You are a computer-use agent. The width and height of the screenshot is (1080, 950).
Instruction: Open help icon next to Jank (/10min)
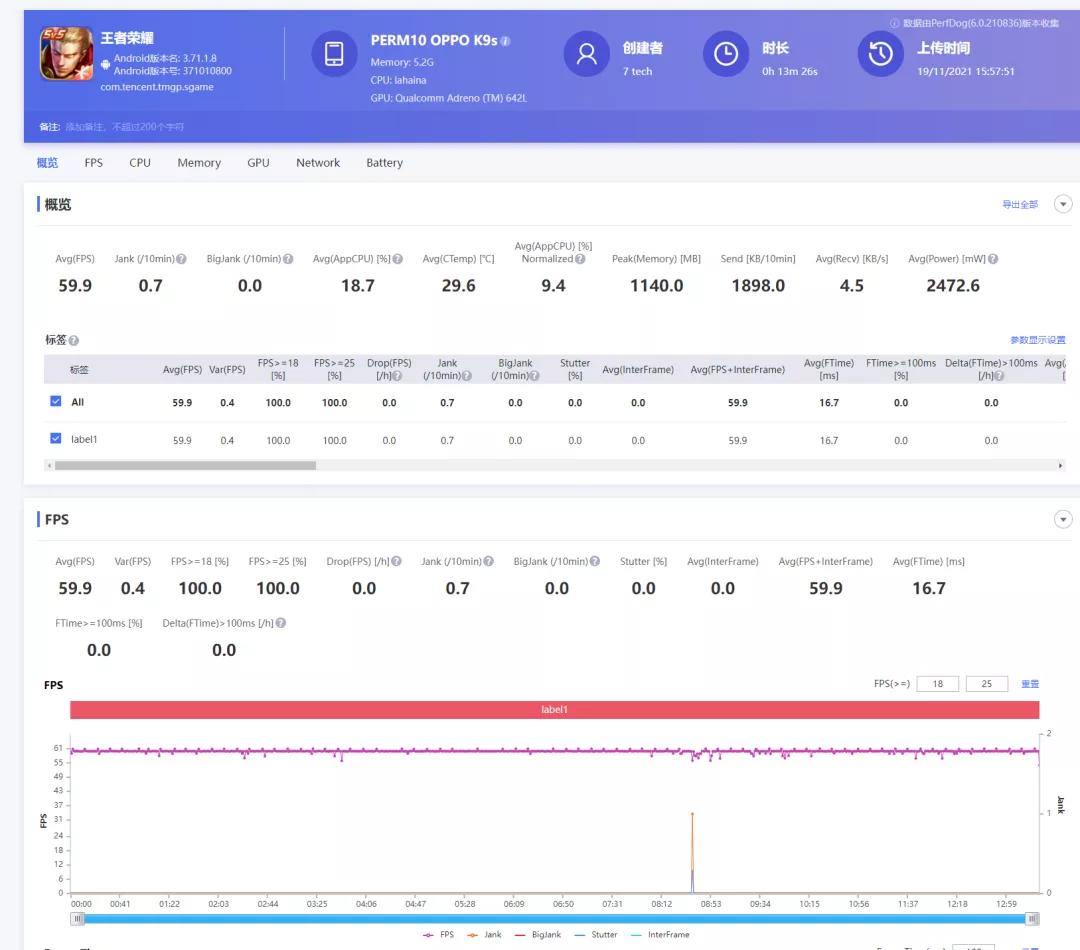tap(182, 259)
